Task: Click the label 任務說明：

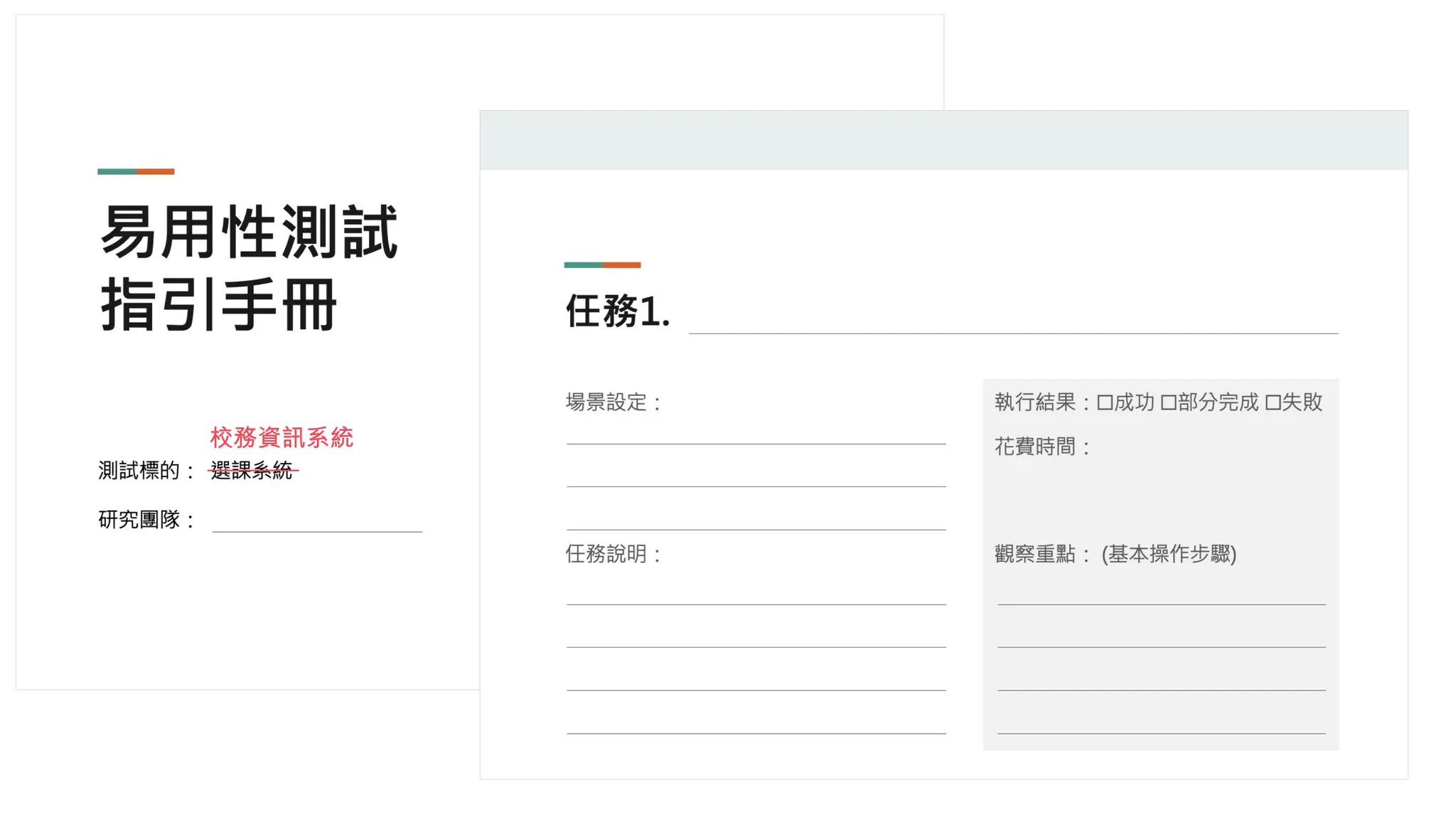Action: pos(614,554)
